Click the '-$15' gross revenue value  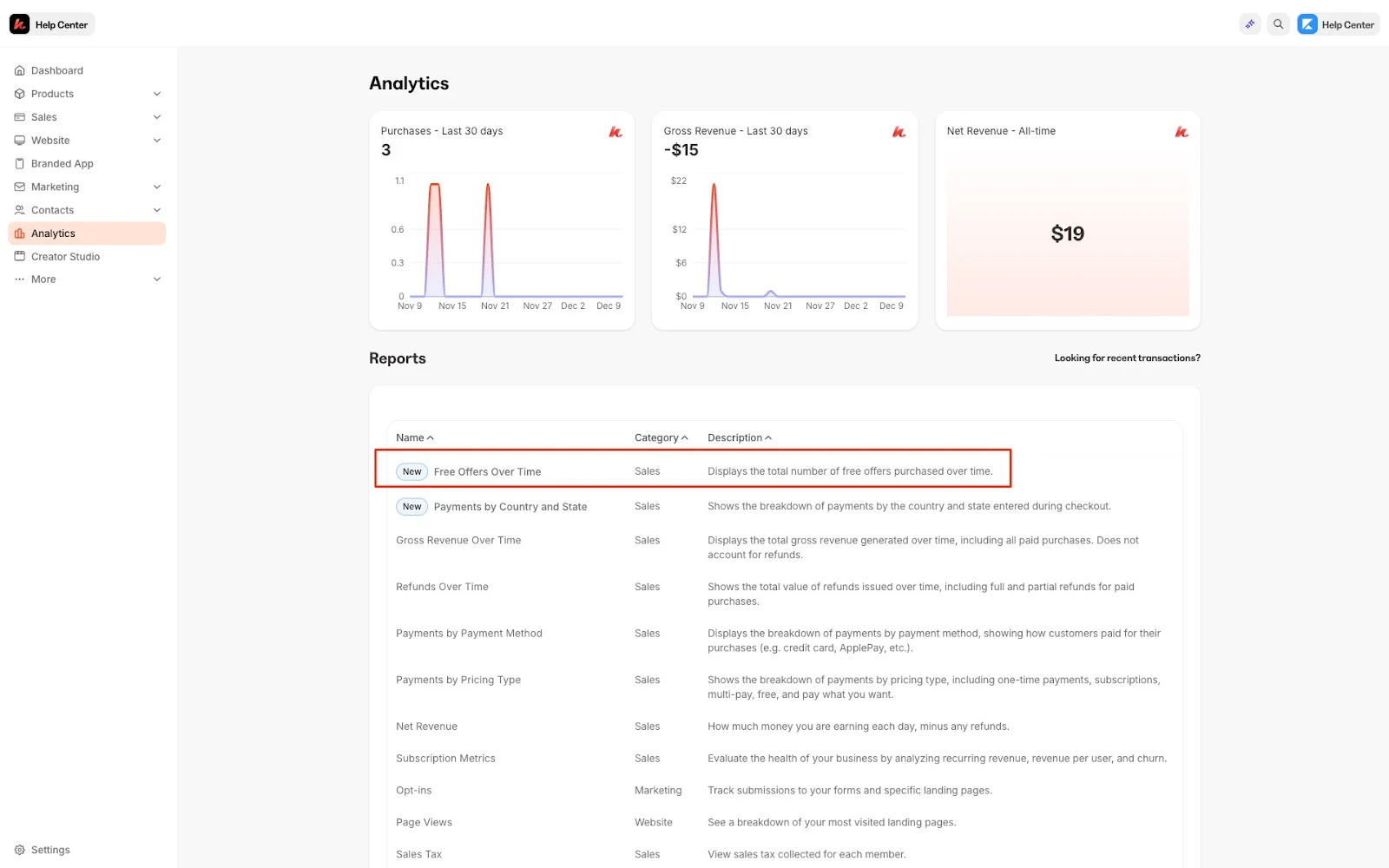(681, 150)
